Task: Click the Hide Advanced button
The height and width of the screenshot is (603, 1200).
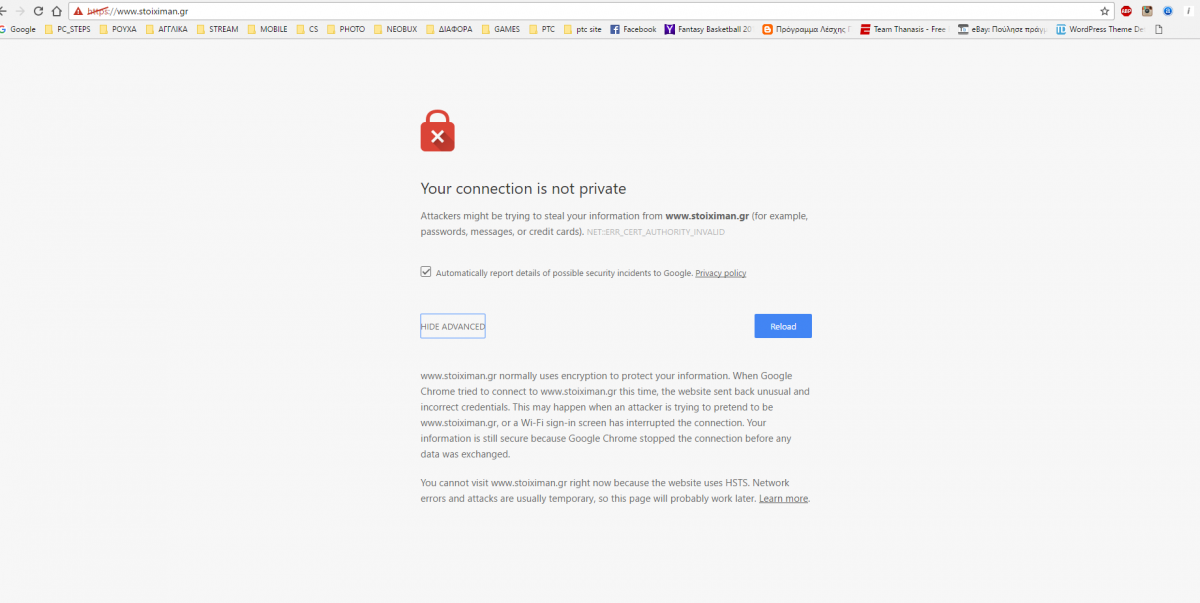Action: click(453, 326)
